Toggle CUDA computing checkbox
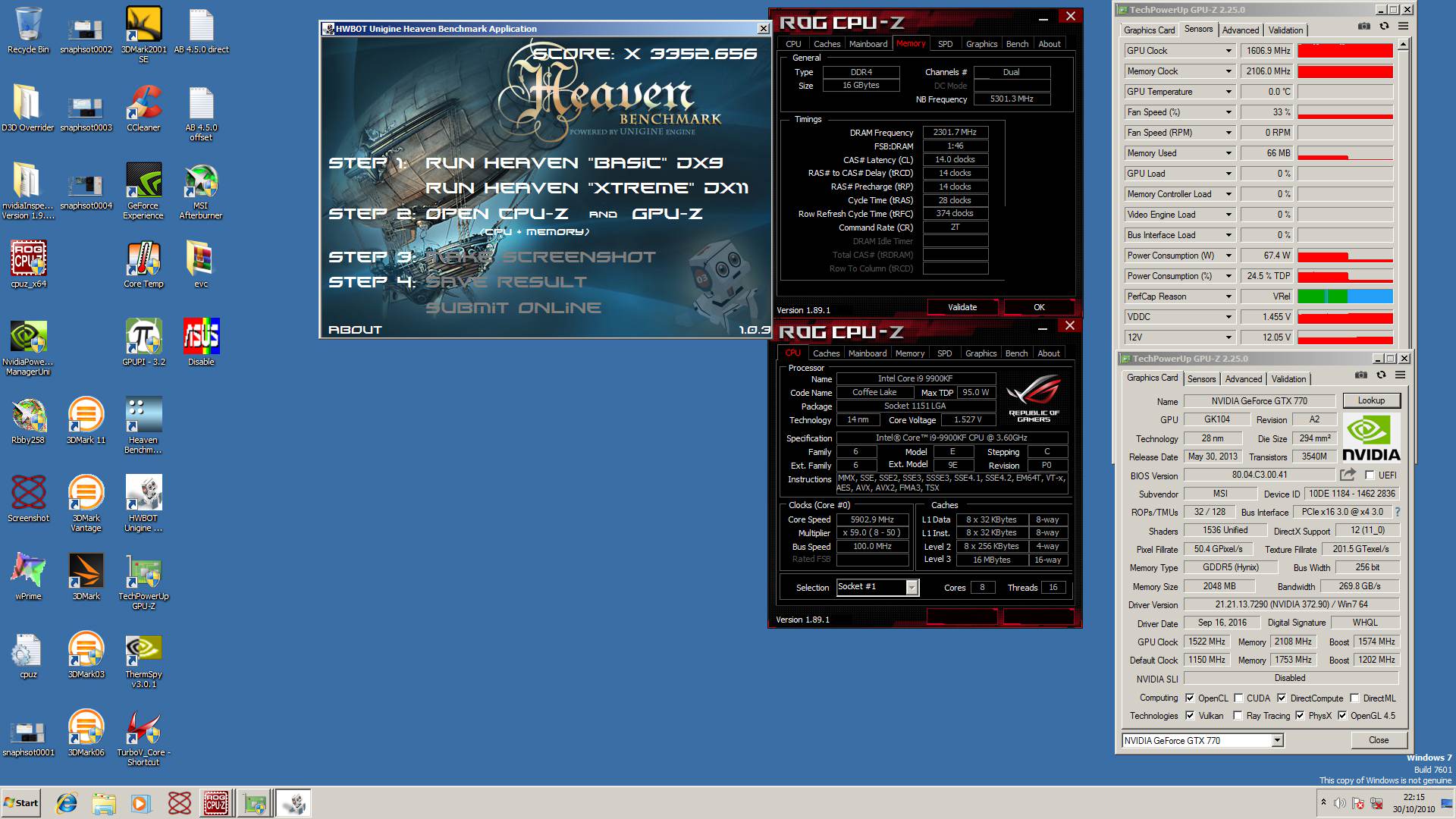The width and height of the screenshot is (1456, 819). pyautogui.click(x=1238, y=698)
